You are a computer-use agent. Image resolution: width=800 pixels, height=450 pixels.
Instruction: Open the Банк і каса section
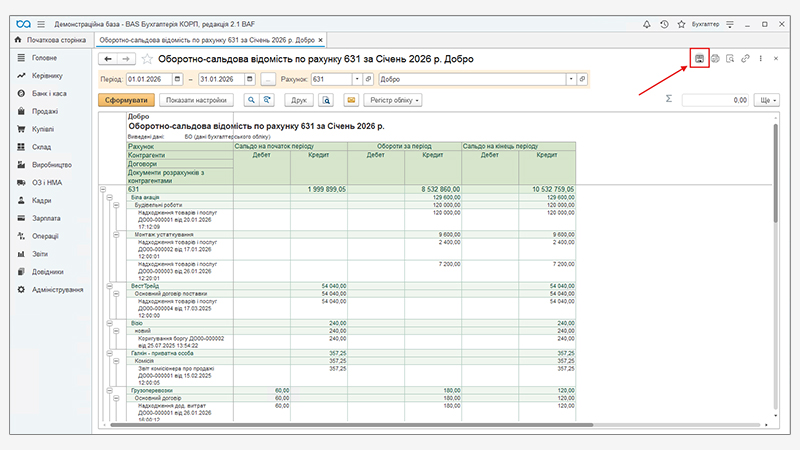[x=48, y=93]
